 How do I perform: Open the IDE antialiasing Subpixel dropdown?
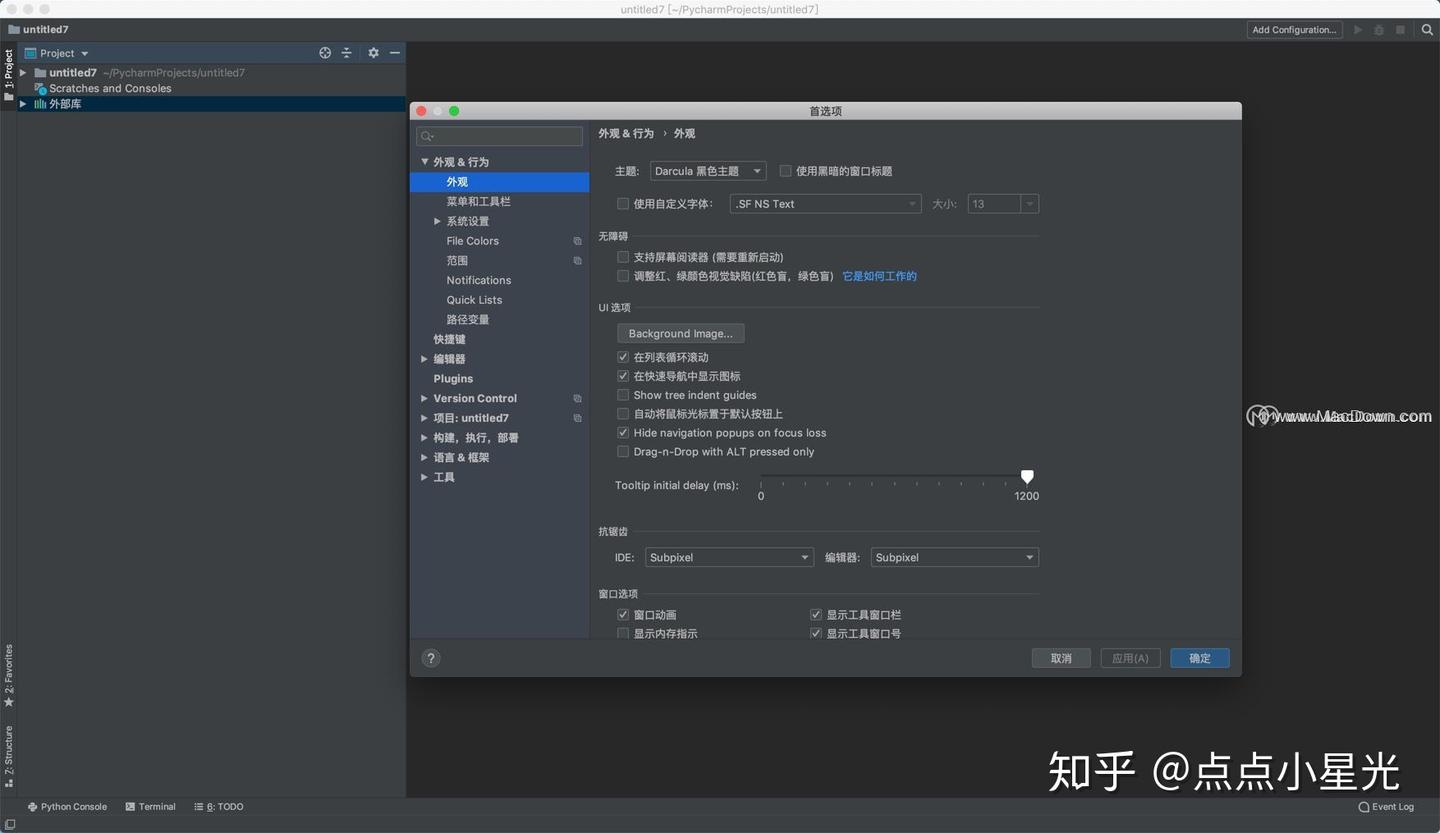(729, 557)
